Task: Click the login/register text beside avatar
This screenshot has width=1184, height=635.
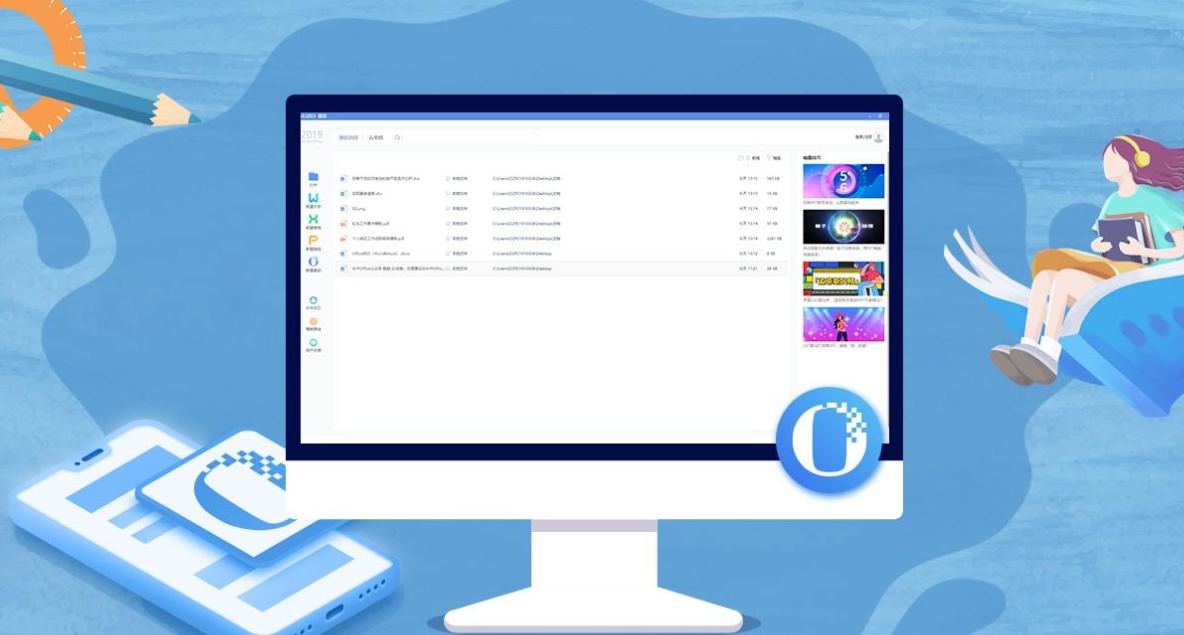Action: (863, 138)
